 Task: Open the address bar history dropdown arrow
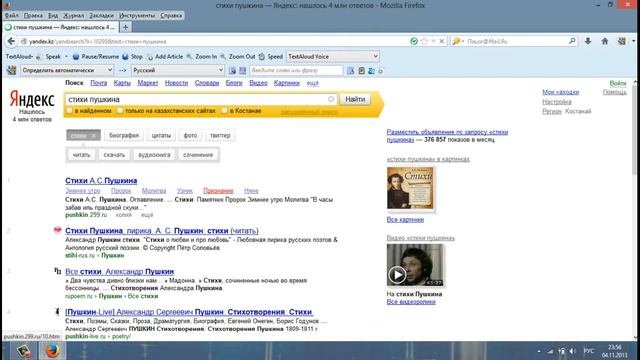(x=433, y=41)
